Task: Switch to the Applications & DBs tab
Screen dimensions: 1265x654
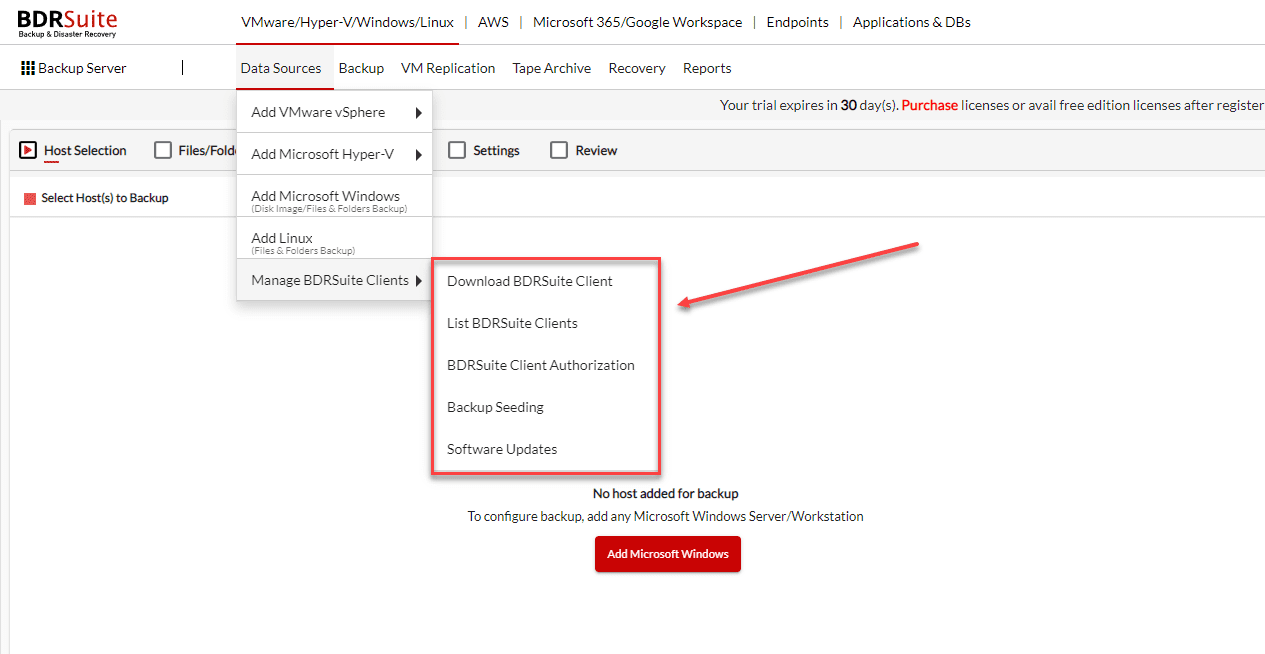Action: coord(912,22)
